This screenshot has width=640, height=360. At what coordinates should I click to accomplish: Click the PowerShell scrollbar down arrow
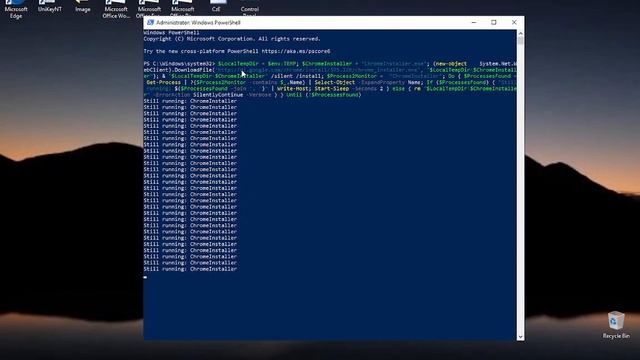tap(520, 337)
